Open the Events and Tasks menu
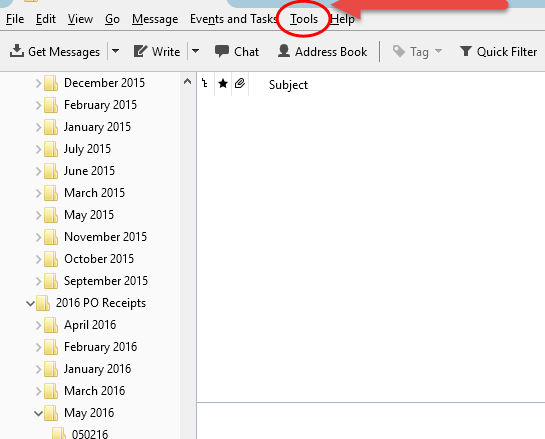The width and height of the screenshot is (545, 439). [233, 19]
